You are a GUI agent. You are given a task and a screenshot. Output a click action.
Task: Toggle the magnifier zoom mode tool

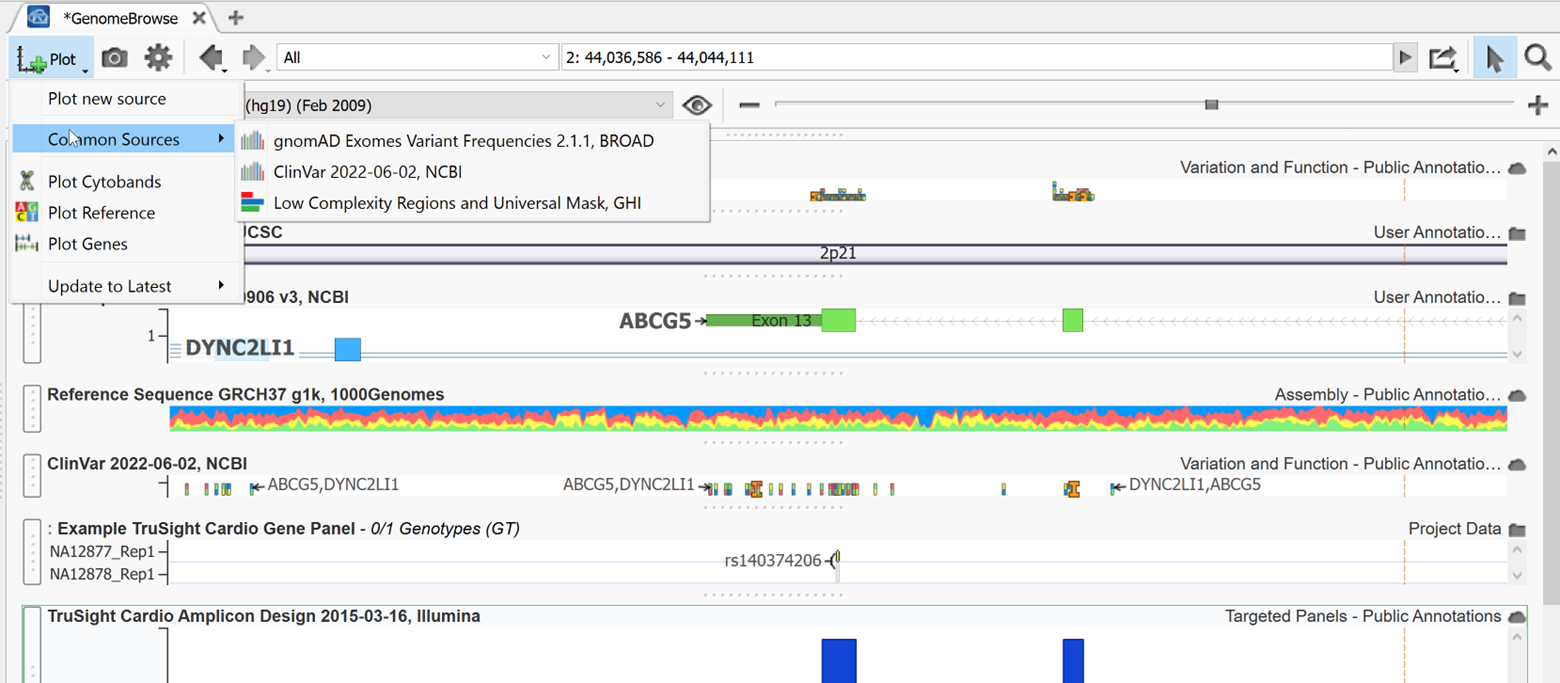pos(1538,57)
